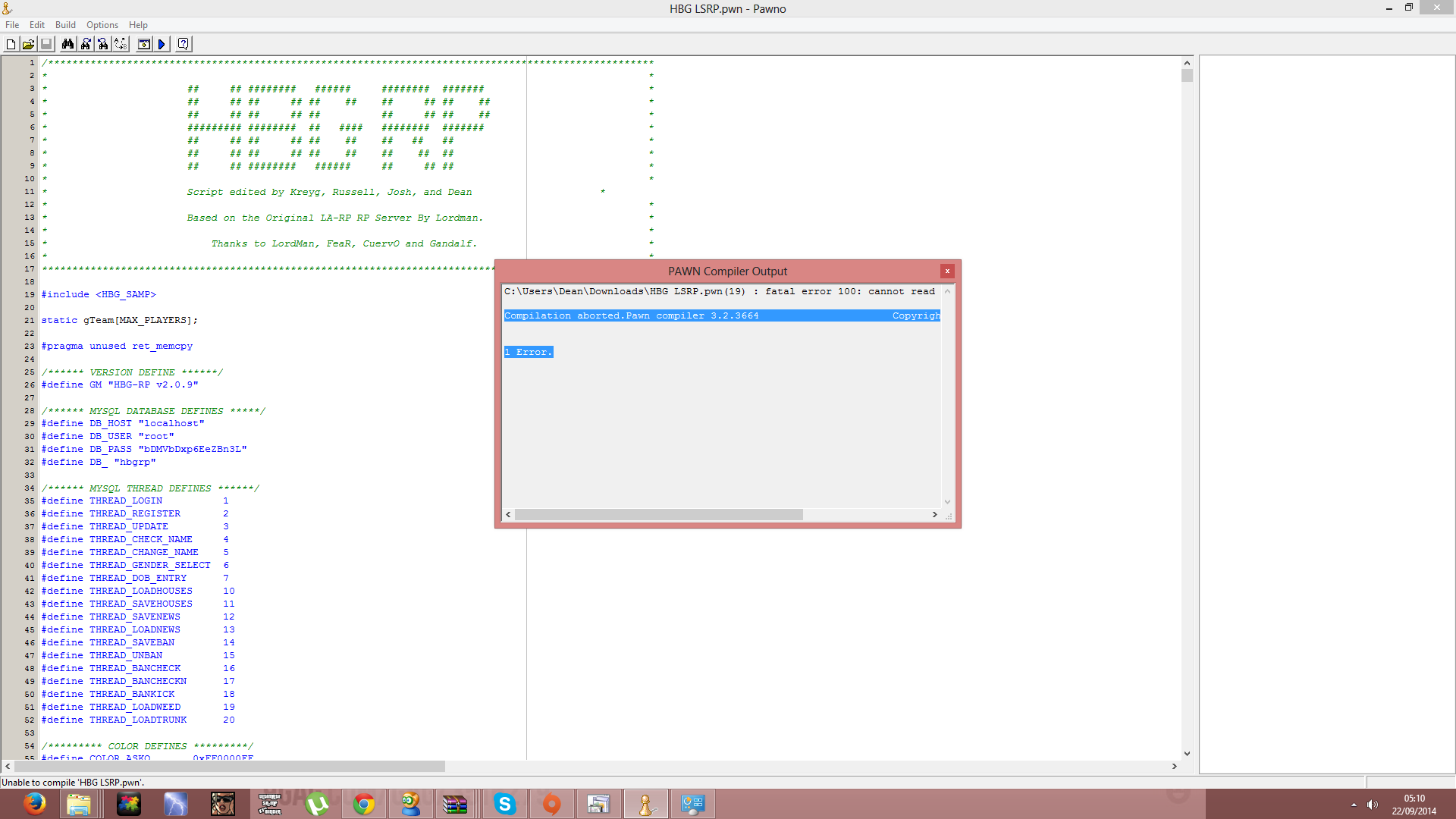Open the File menu
The image size is (1456, 819).
pyautogui.click(x=12, y=25)
